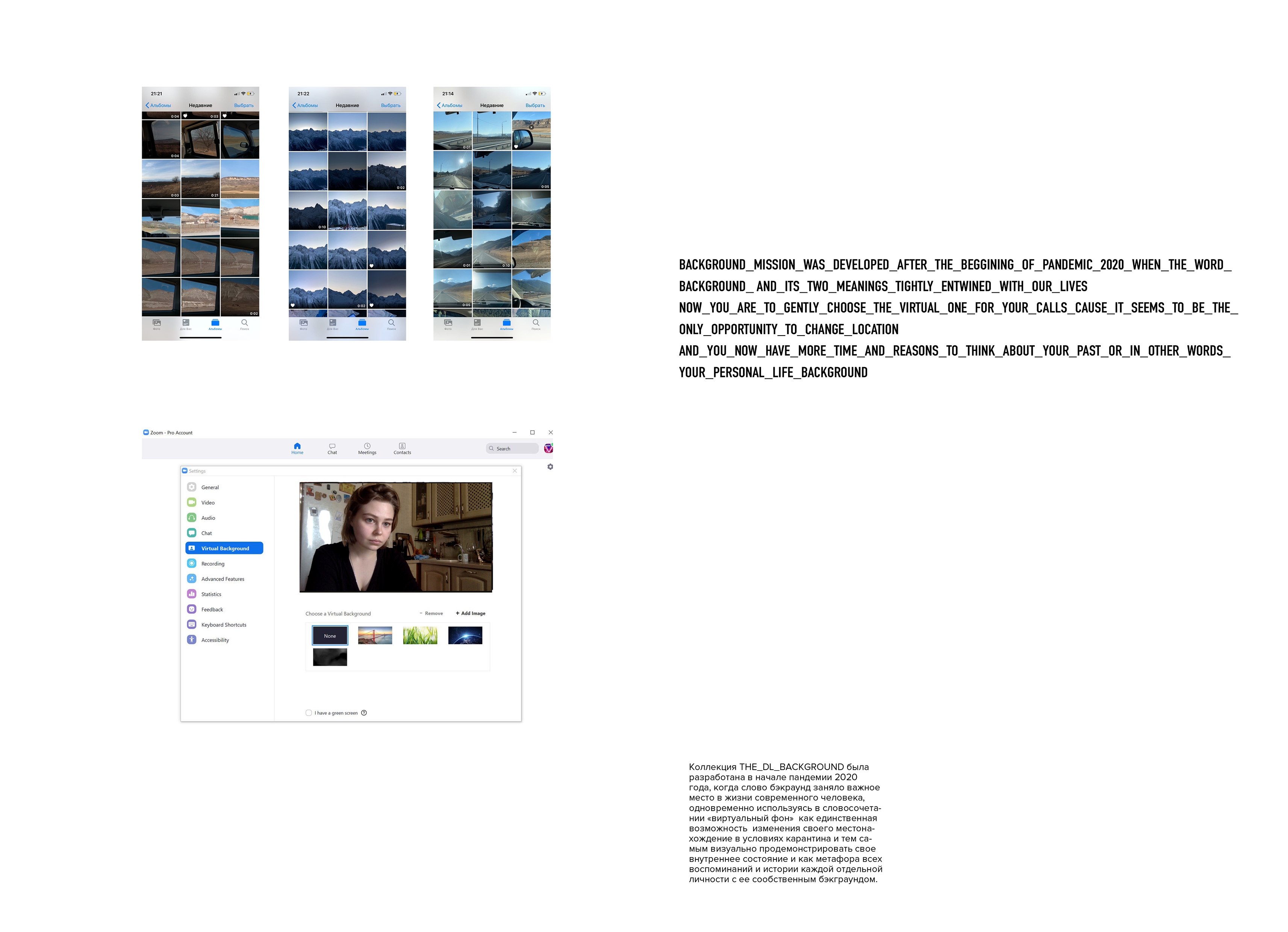Go back to Альбомы in first phone

158,105
